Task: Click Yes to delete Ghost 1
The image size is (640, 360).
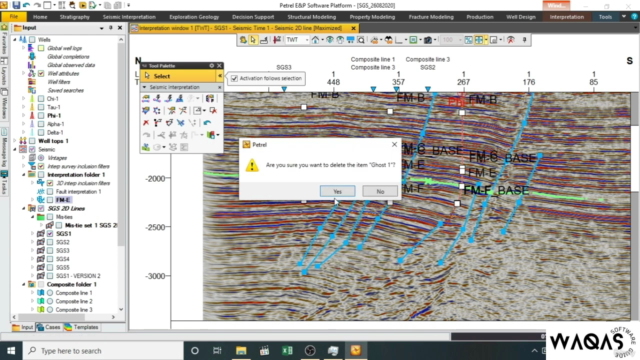Action: tap(337, 191)
